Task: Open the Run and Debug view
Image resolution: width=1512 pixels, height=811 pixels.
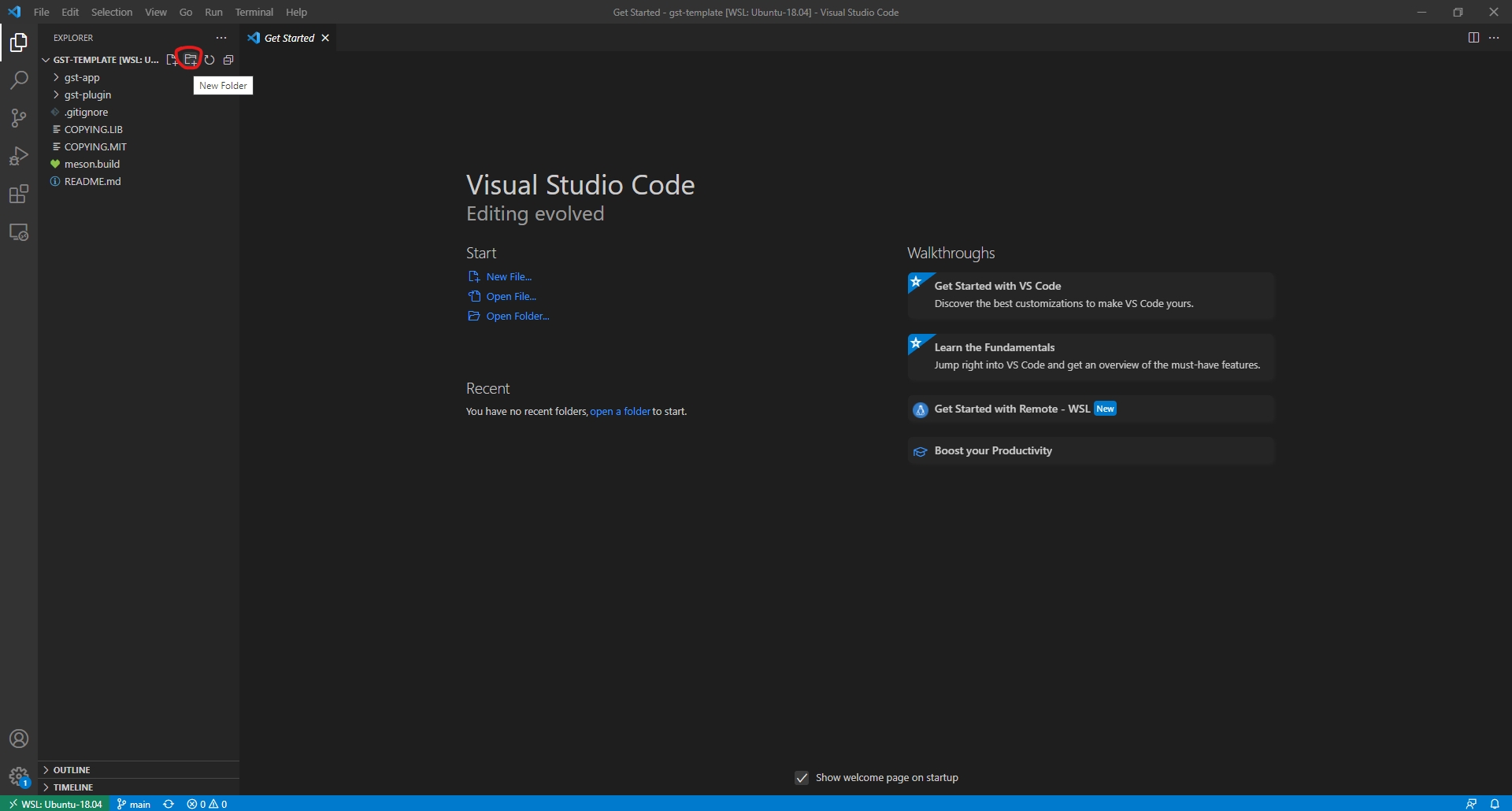Action: point(19,156)
